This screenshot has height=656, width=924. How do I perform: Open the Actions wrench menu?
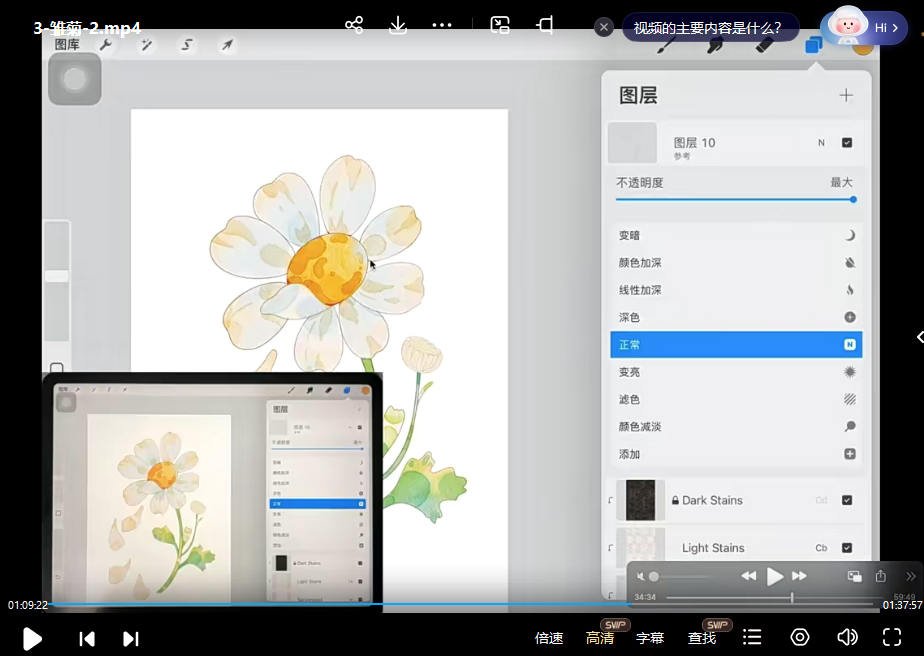105,45
